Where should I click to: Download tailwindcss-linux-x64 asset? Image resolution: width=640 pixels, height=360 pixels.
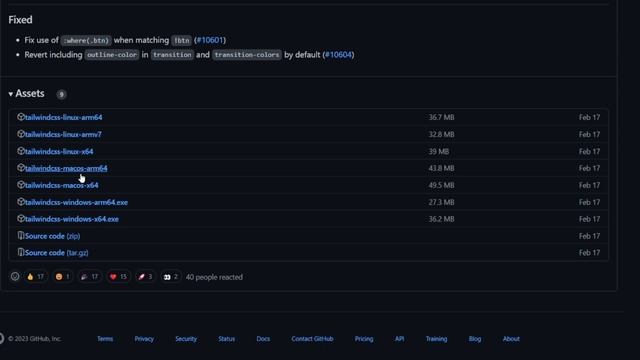click(x=59, y=151)
